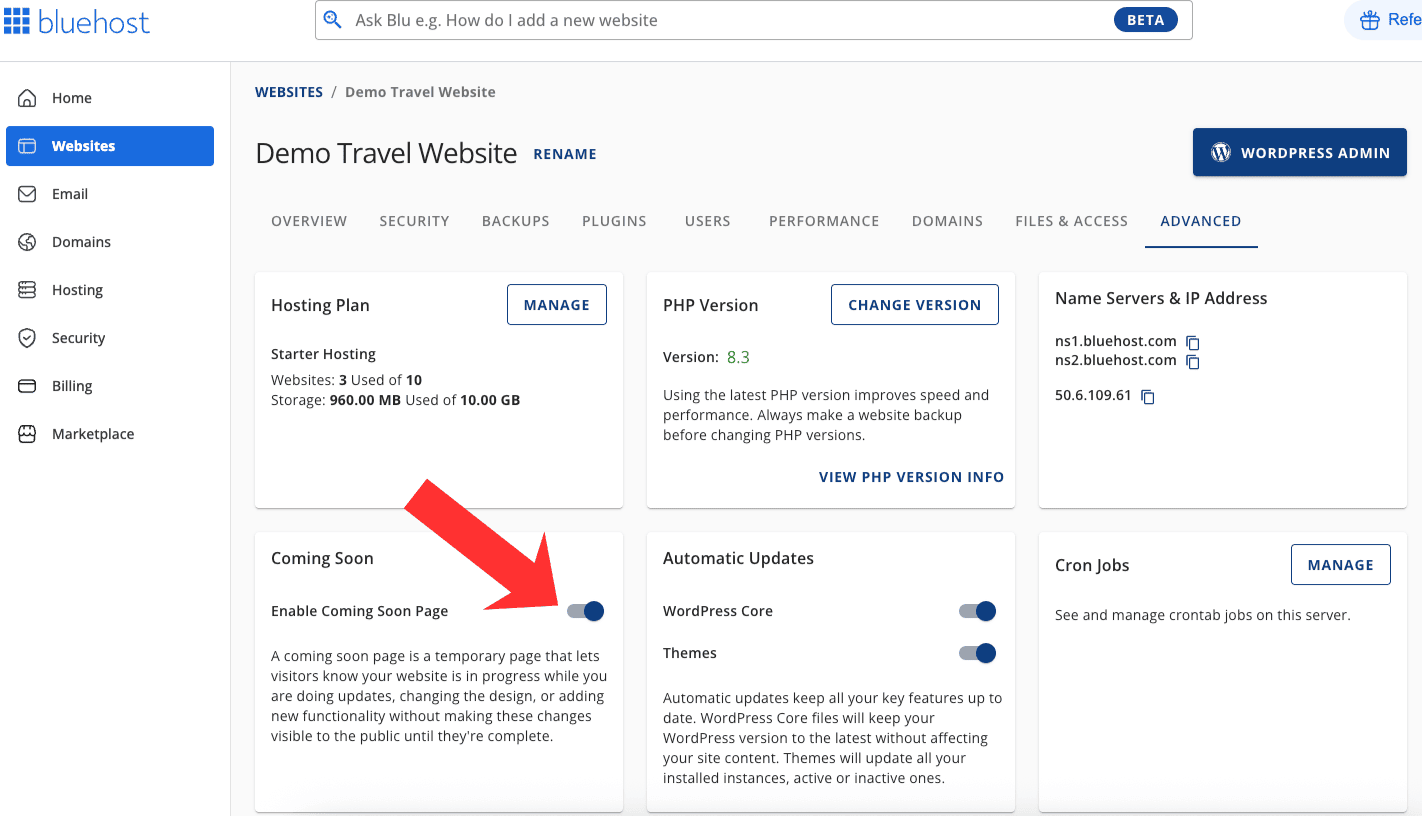Go back to Websites breadcrumb
The height and width of the screenshot is (816, 1422).
pyautogui.click(x=289, y=92)
